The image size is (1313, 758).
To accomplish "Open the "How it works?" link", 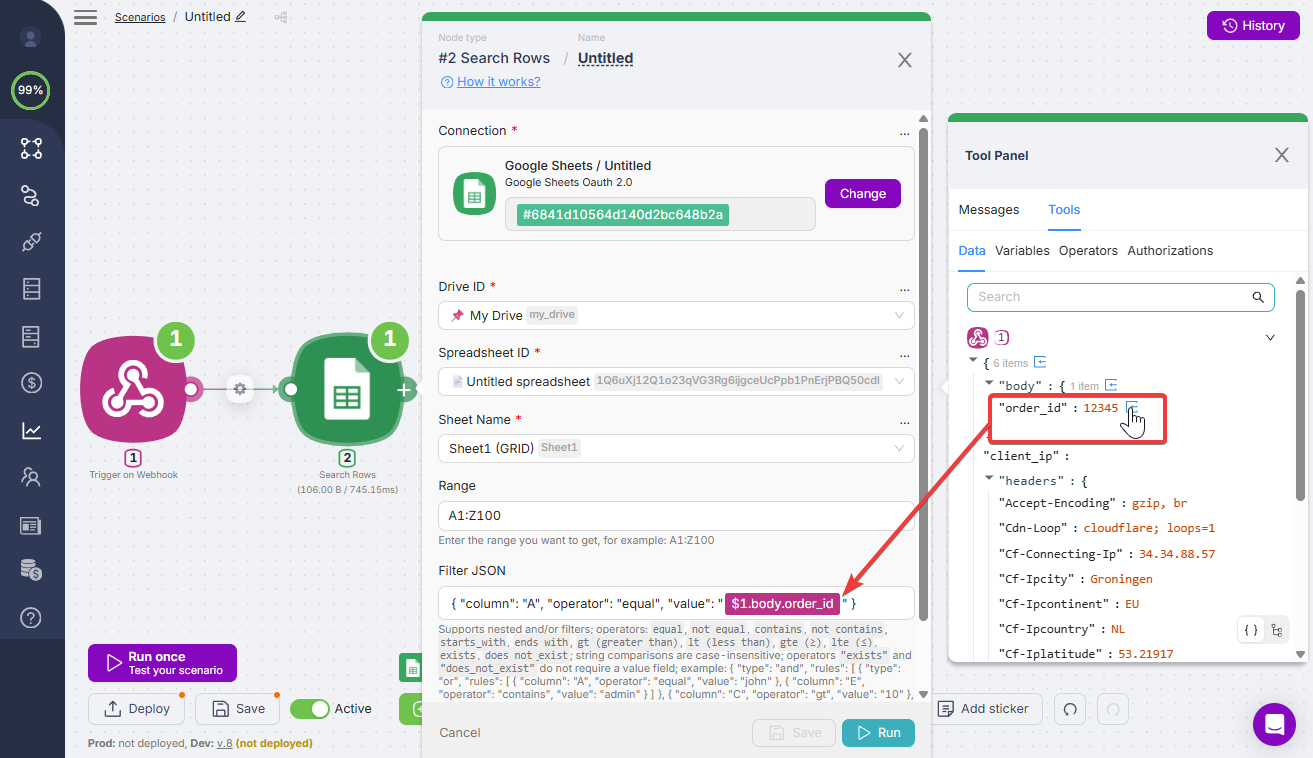I will click(498, 82).
